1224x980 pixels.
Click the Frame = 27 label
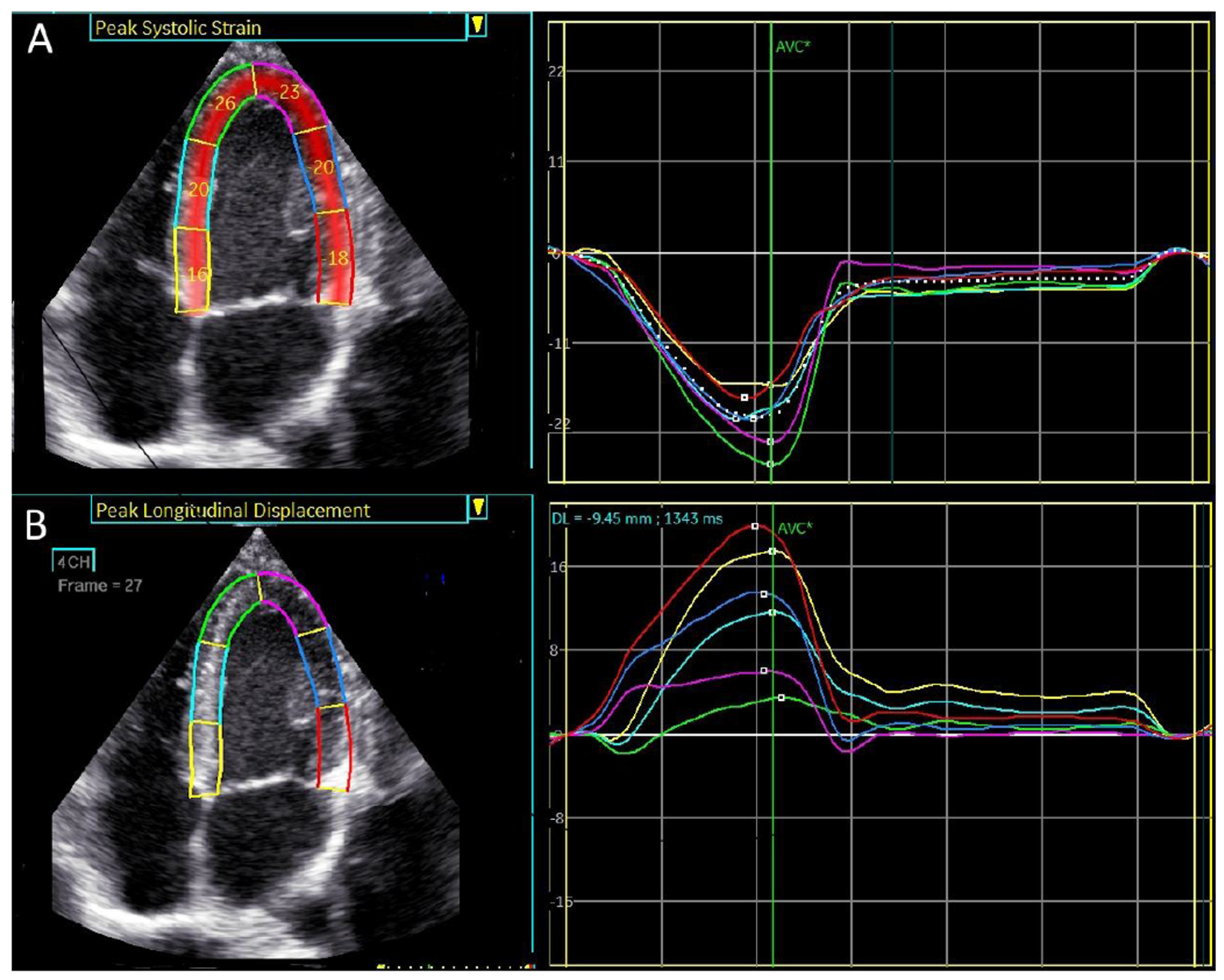click(x=100, y=586)
